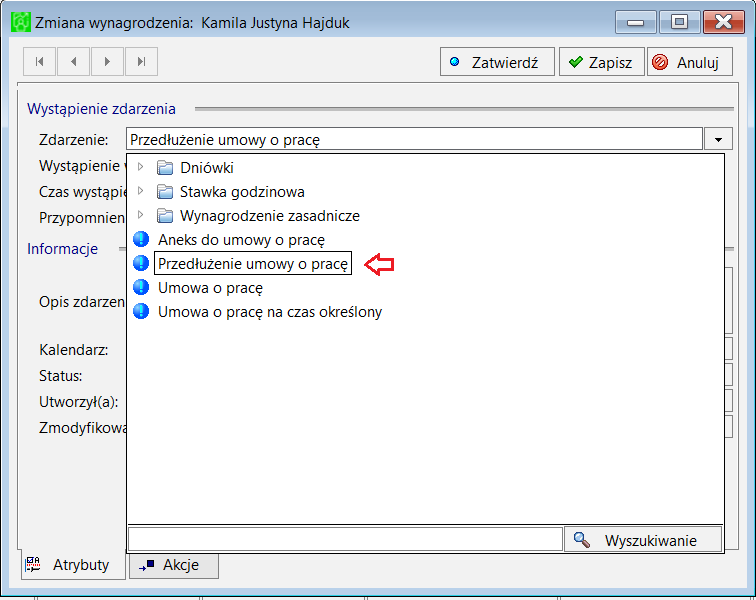Expand the Wynagrodzenie zasadnicze folder
Viewport: 756px width, 600px height.
click(x=140, y=215)
